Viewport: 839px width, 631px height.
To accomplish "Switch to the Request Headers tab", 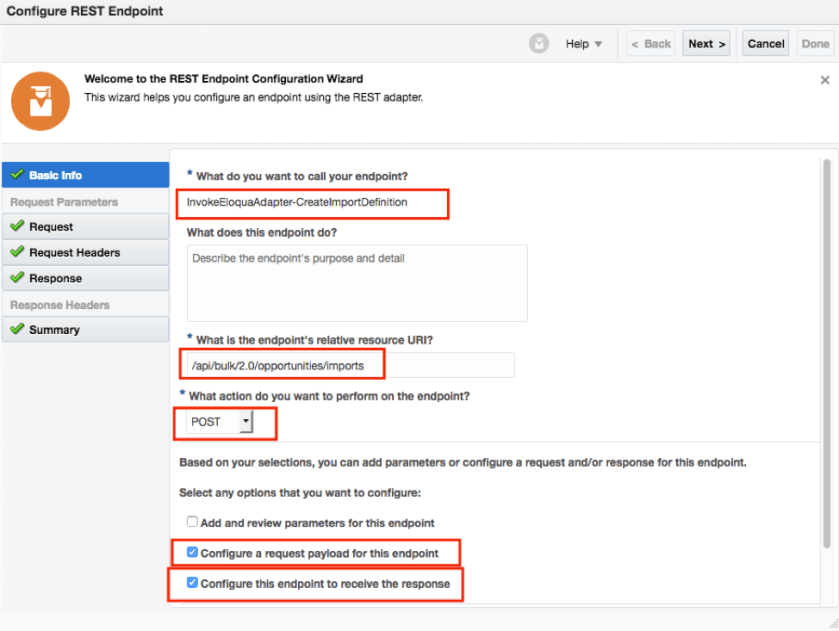I will click(x=85, y=253).
